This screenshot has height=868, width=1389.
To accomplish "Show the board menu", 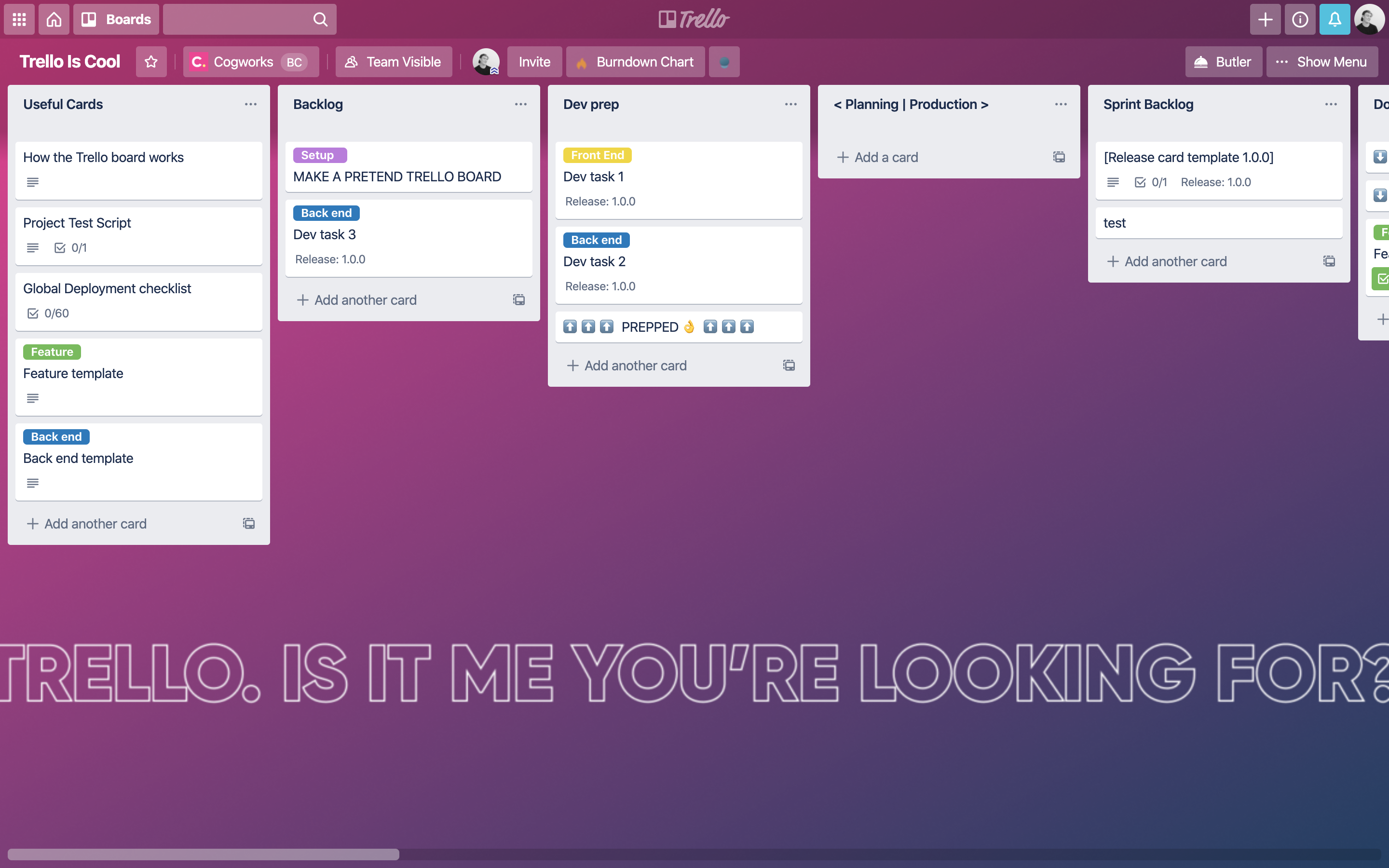I will [x=1322, y=61].
